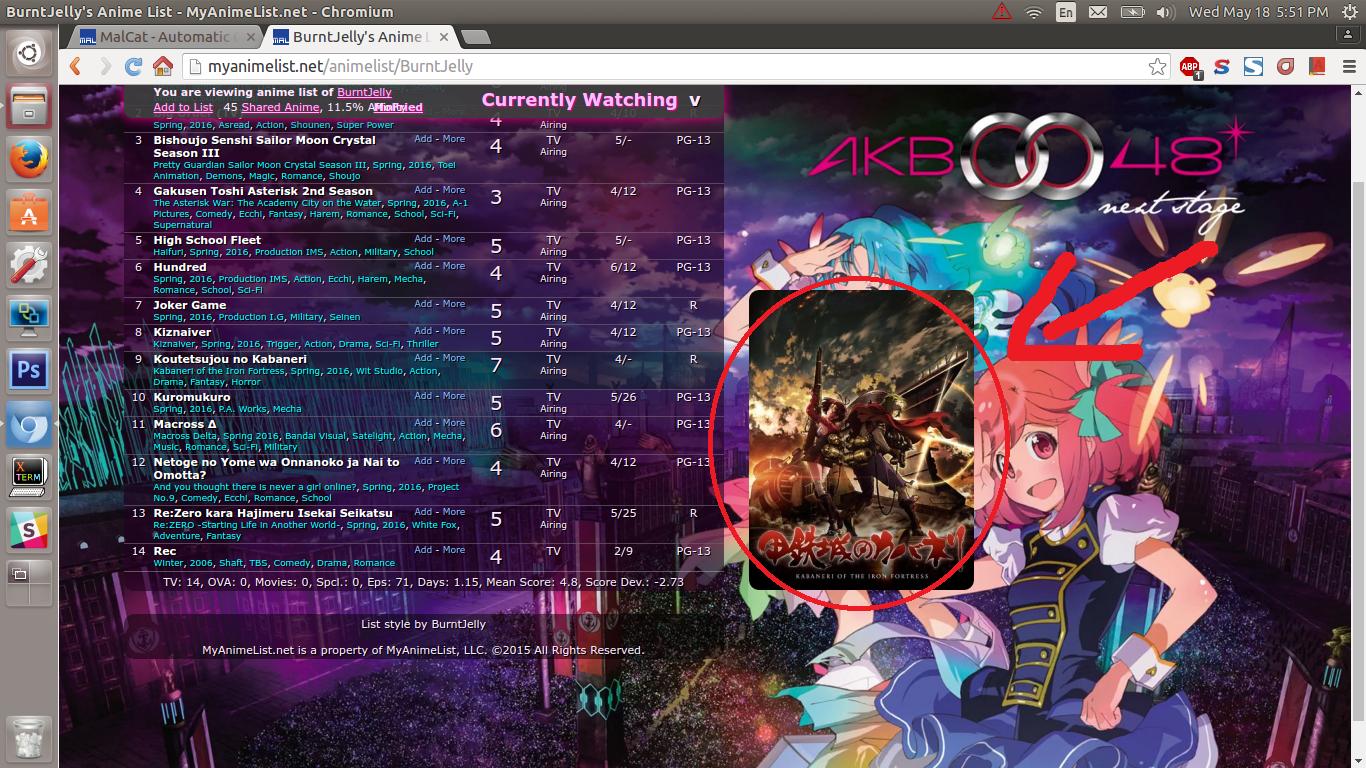Click the Chromium icon in the launcher
Screen dimensions: 1366x768
click(29, 426)
